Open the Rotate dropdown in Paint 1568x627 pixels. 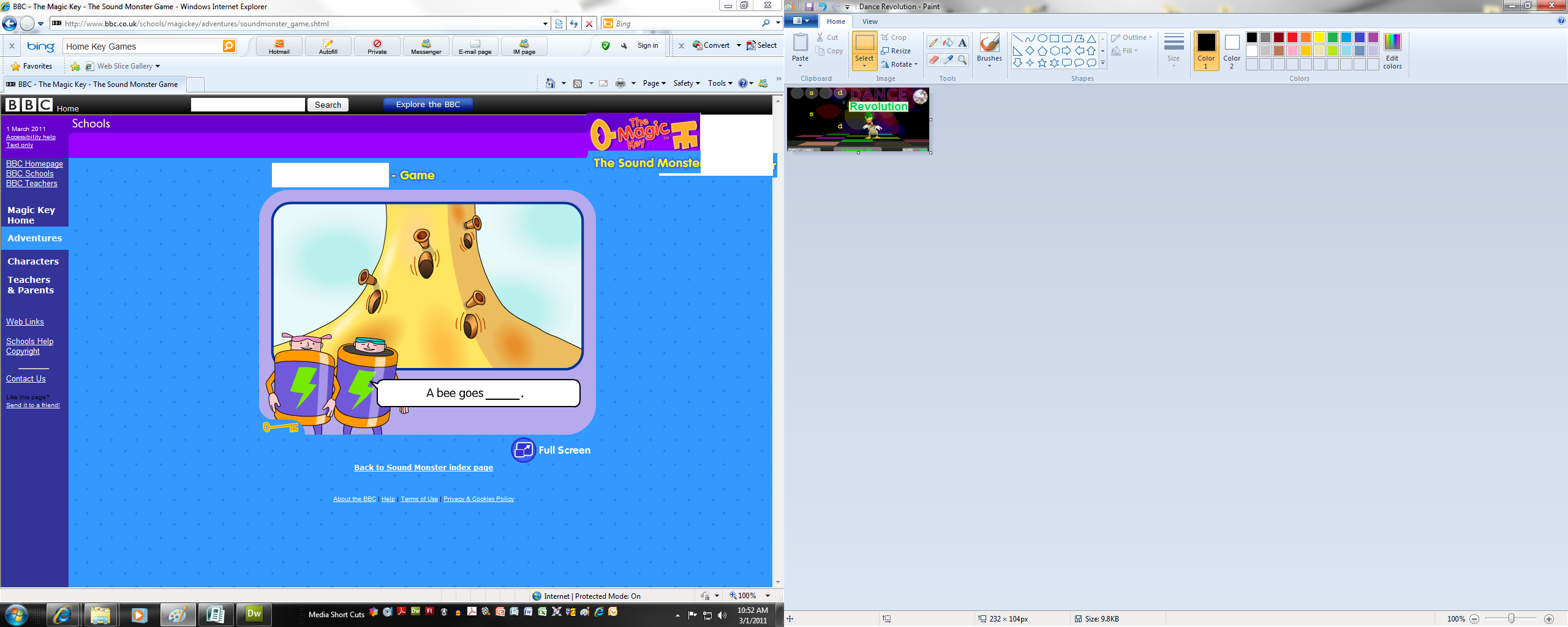click(x=899, y=64)
